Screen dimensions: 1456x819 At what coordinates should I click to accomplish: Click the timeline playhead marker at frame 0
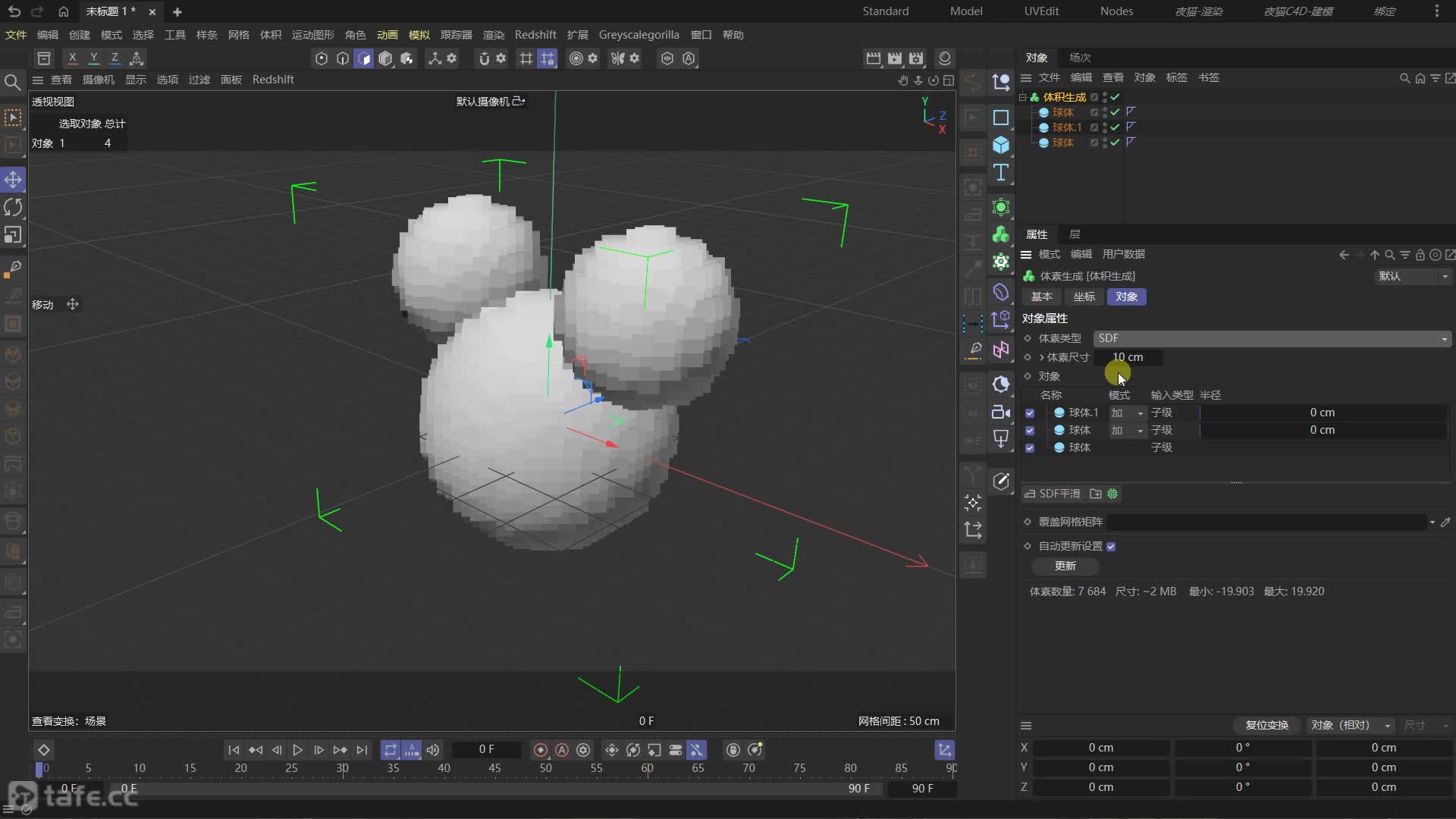point(39,768)
